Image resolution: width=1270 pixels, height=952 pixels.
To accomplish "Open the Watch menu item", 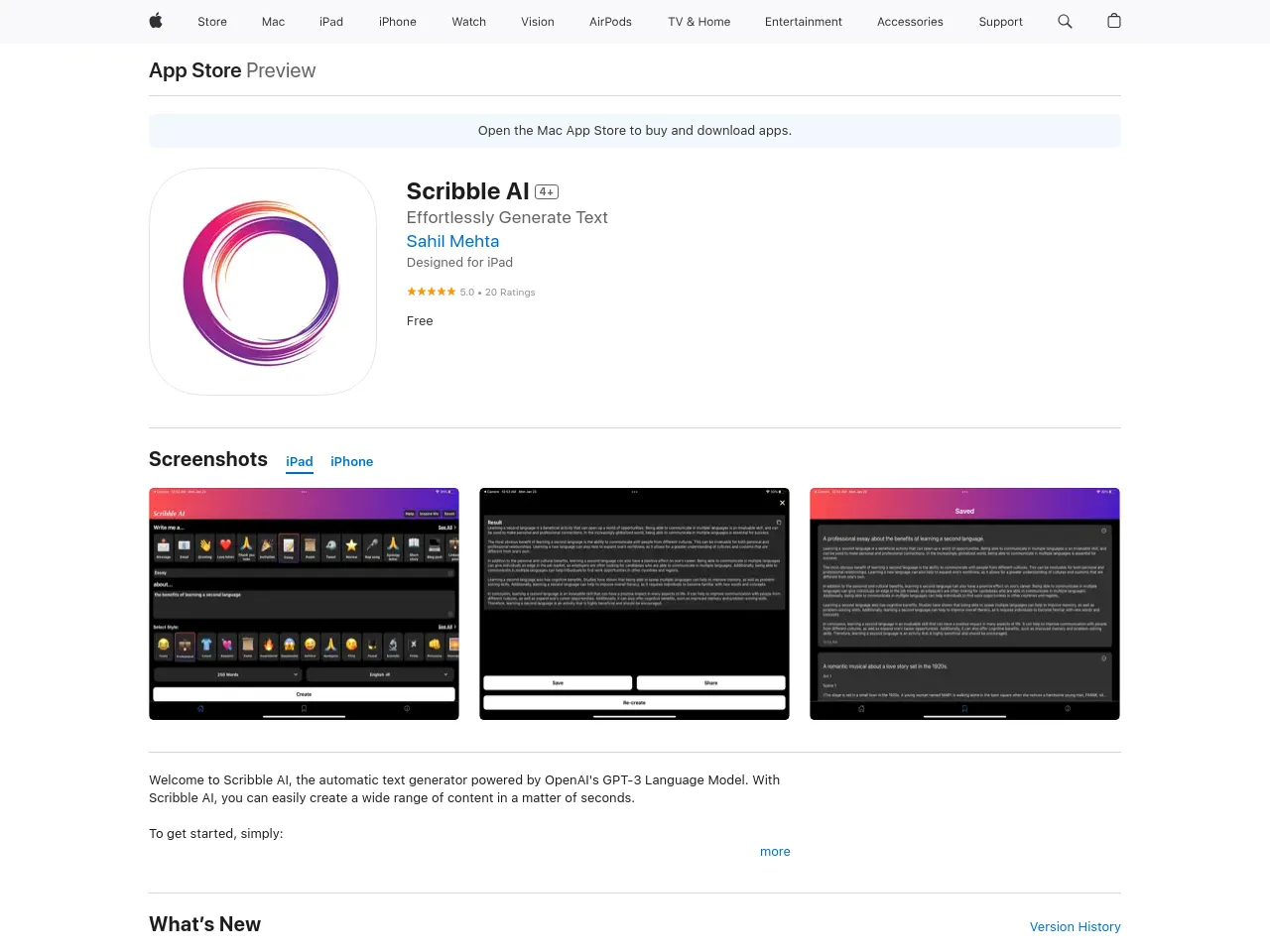I will (x=468, y=21).
